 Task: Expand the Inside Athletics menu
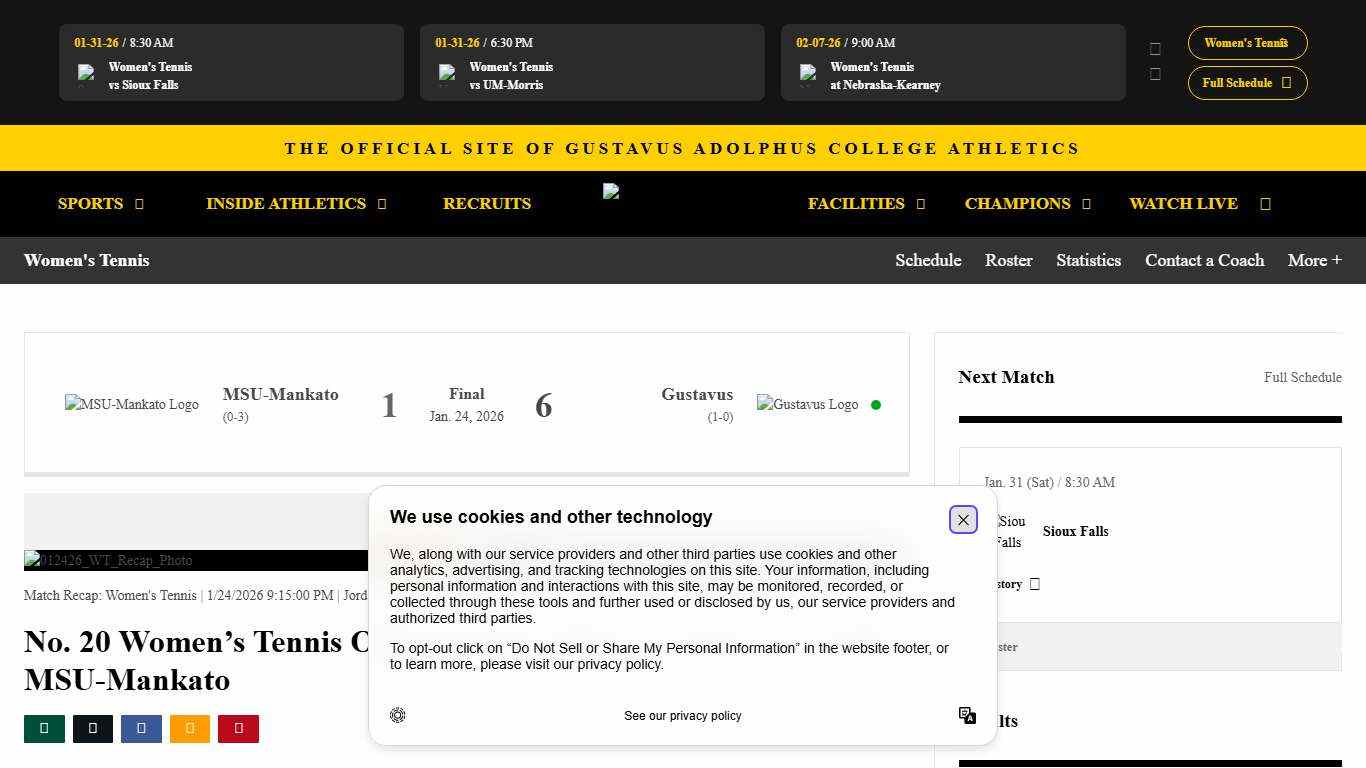click(x=296, y=204)
